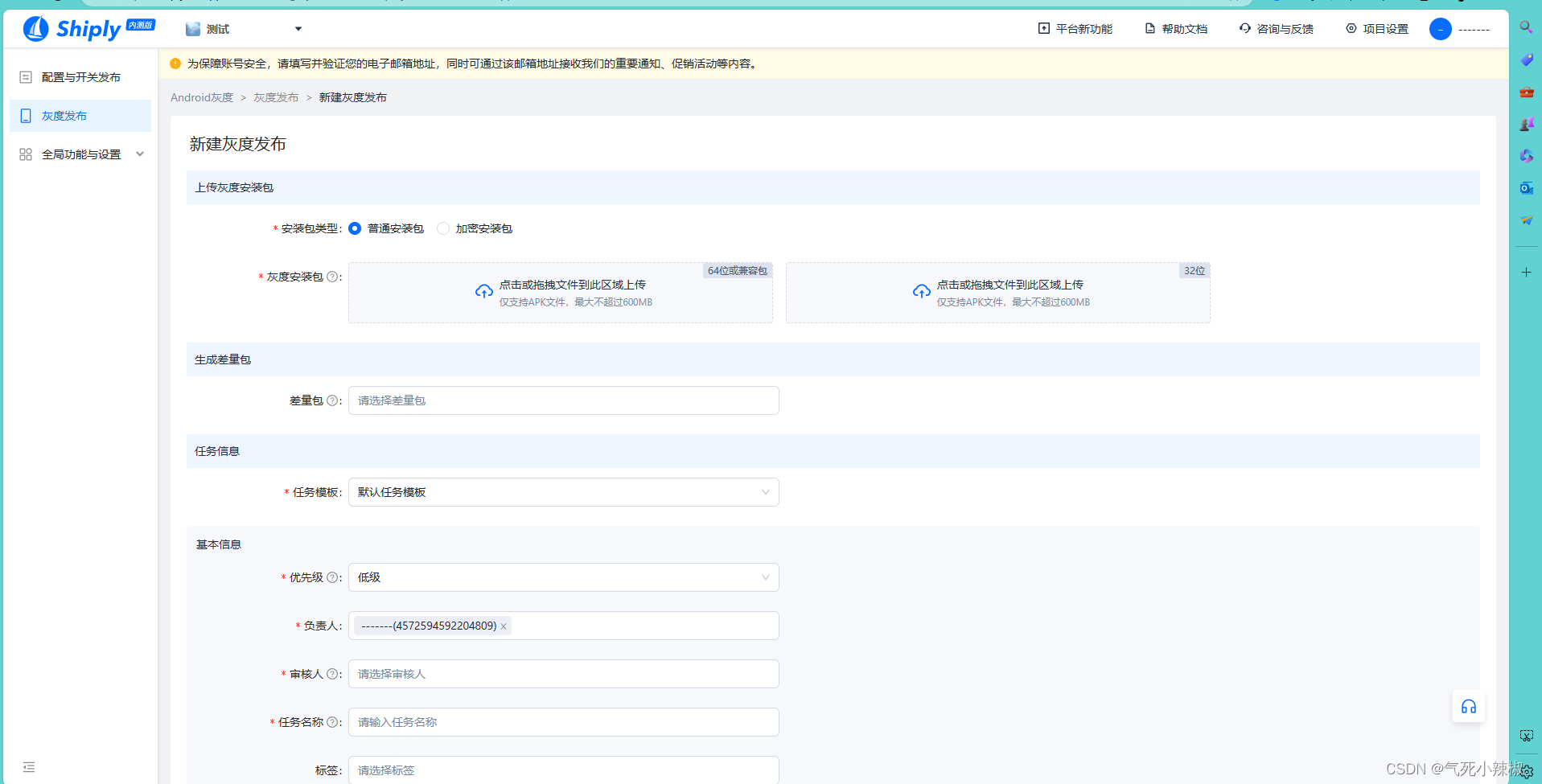The height and width of the screenshot is (784, 1542).
Task: Select the 加密安装包 radio button
Action: coord(443,228)
